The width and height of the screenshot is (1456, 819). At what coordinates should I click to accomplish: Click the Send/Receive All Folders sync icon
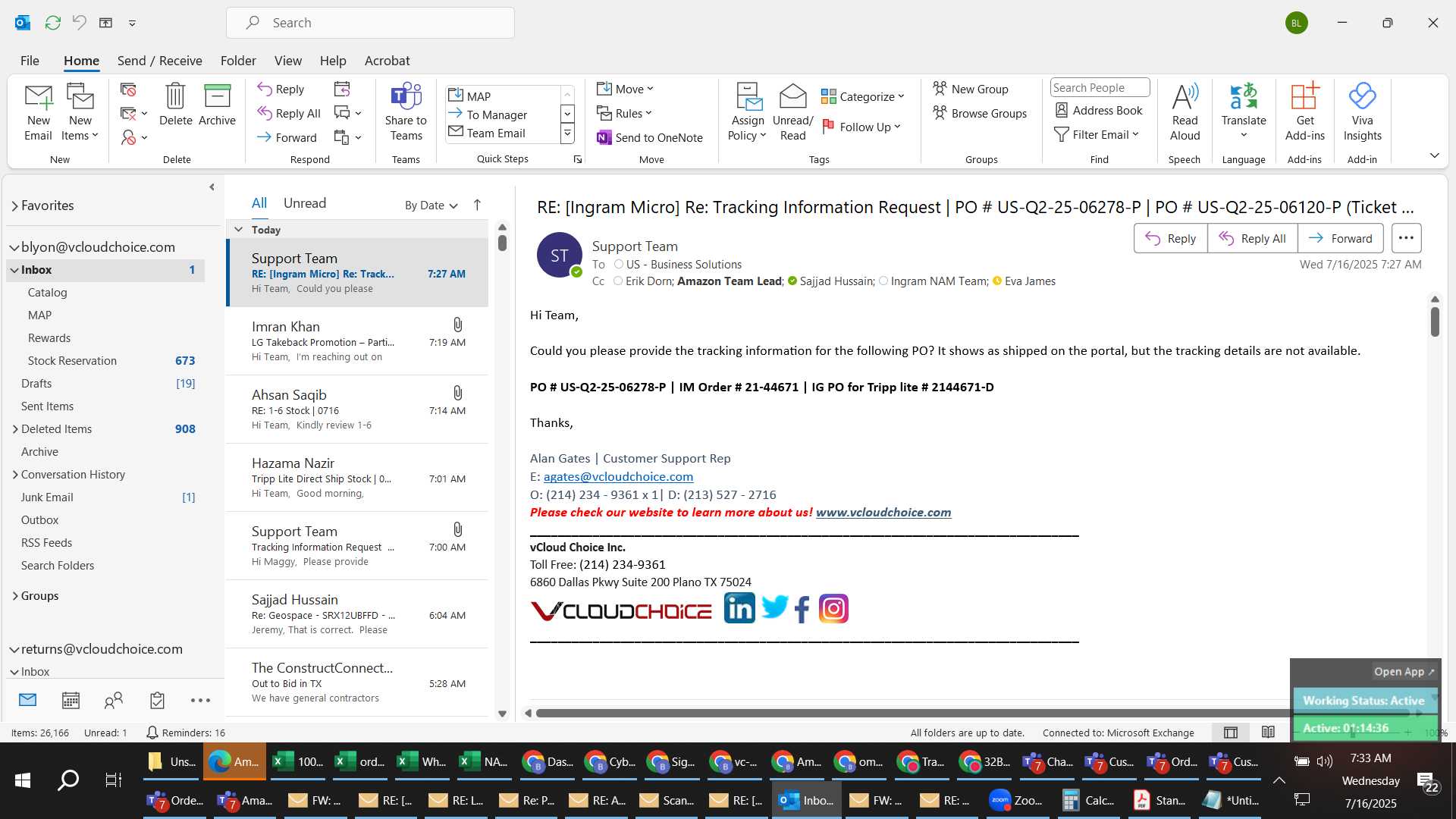click(x=52, y=23)
